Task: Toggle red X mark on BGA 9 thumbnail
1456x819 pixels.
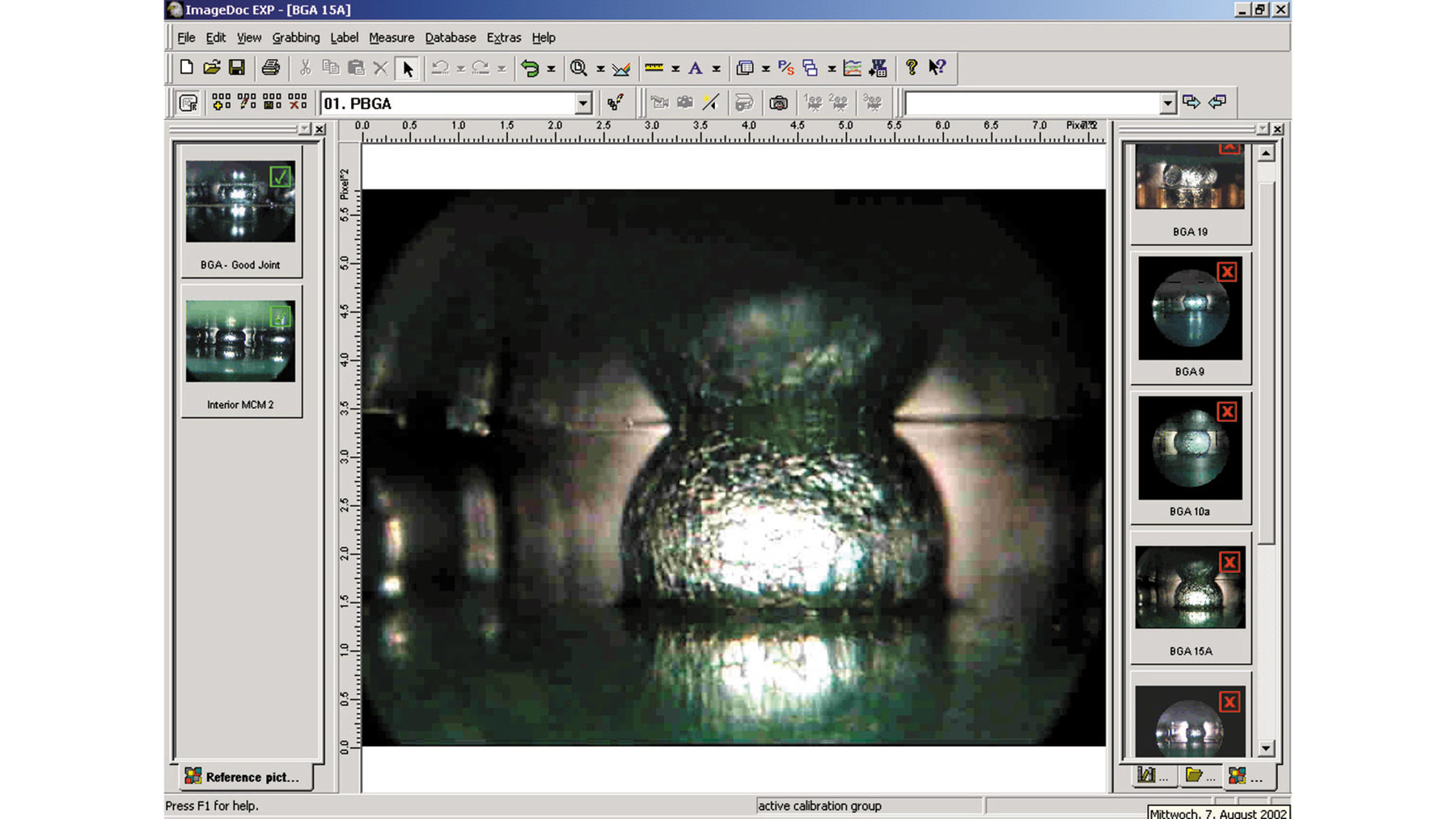Action: coord(1227,272)
